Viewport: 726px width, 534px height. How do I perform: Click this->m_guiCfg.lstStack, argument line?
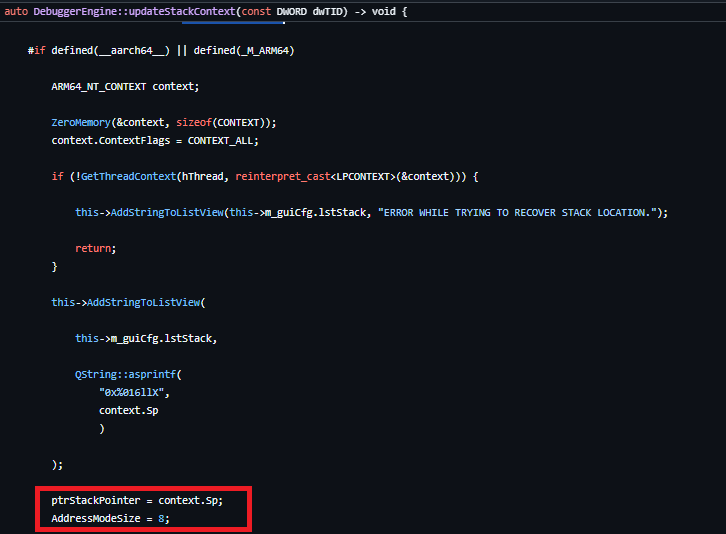click(x=146, y=339)
